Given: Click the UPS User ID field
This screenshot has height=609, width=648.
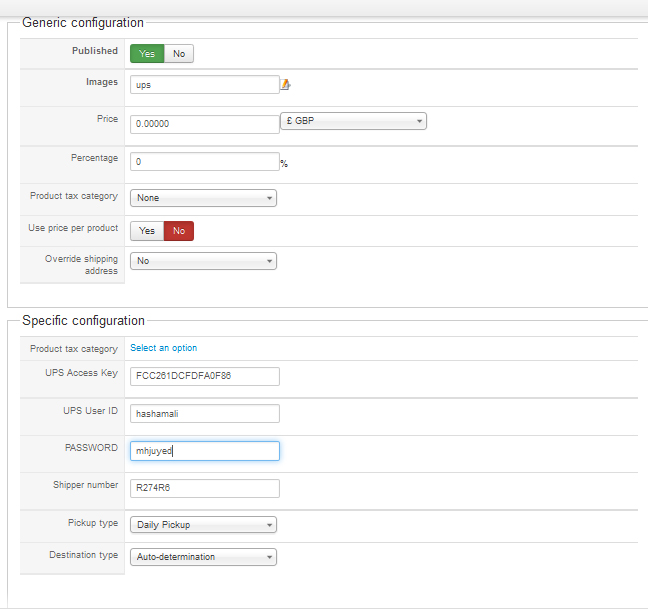Looking at the screenshot, I should pyautogui.click(x=204, y=414).
